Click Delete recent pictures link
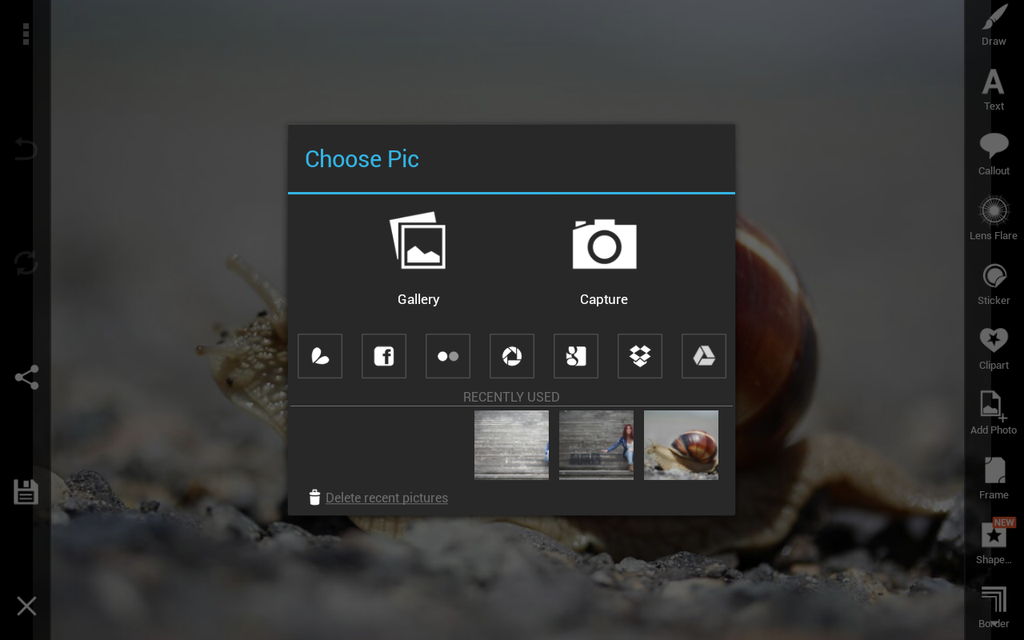The image size is (1024, 640). tap(387, 498)
